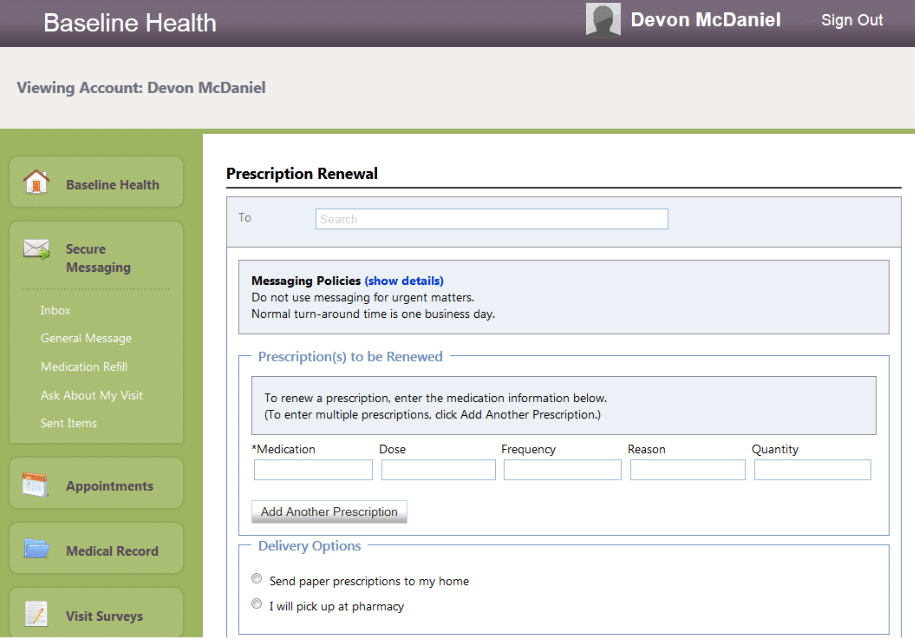
Task: Click the Medical Record folder icon
Action: click(36, 548)
